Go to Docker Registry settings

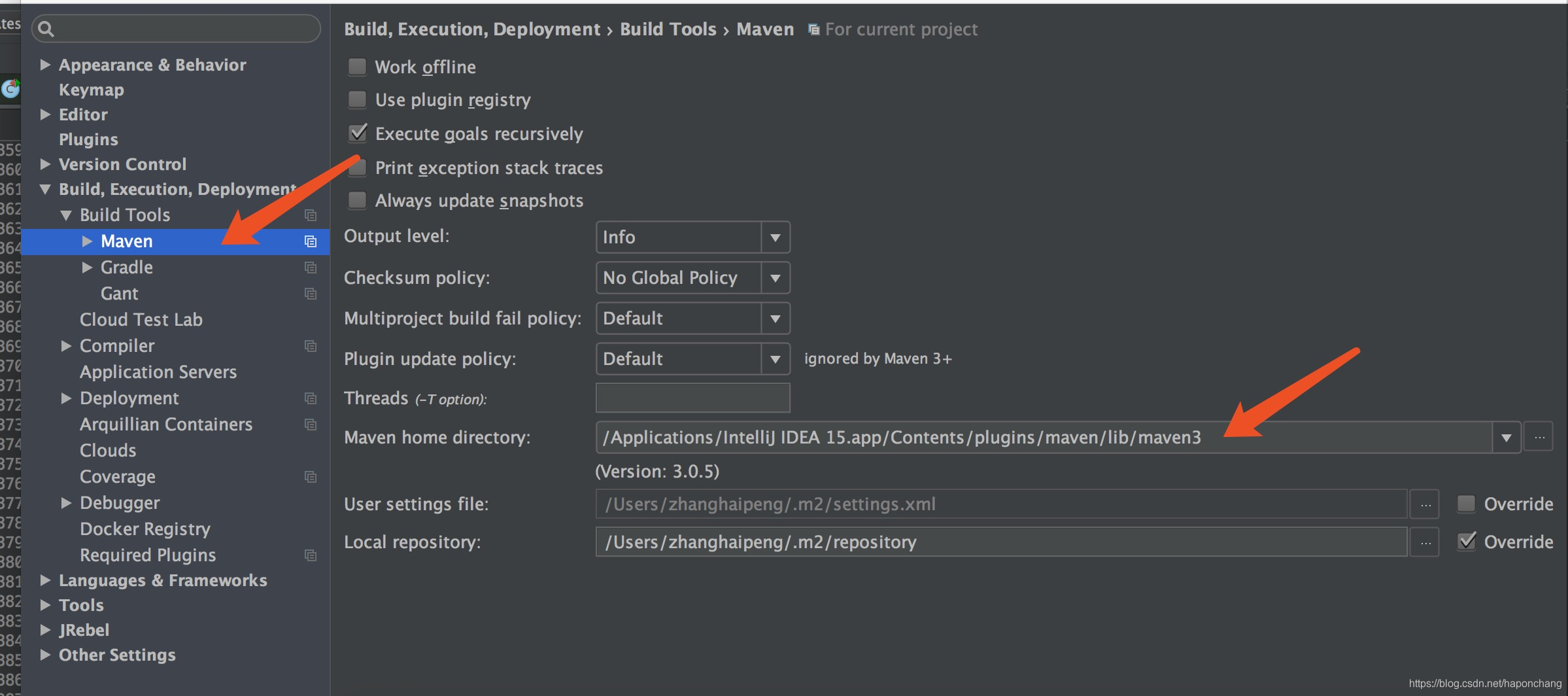coord(145,529)
